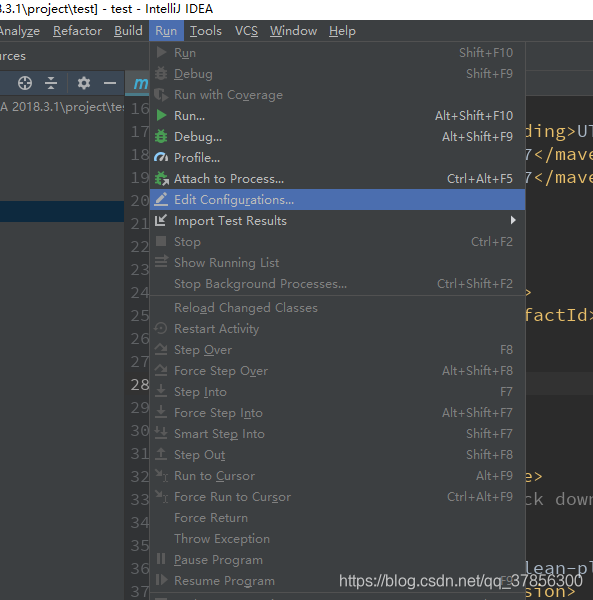The image size is (593, 600).
Task: Open project panel settings gear
Action: click(84, 83)
